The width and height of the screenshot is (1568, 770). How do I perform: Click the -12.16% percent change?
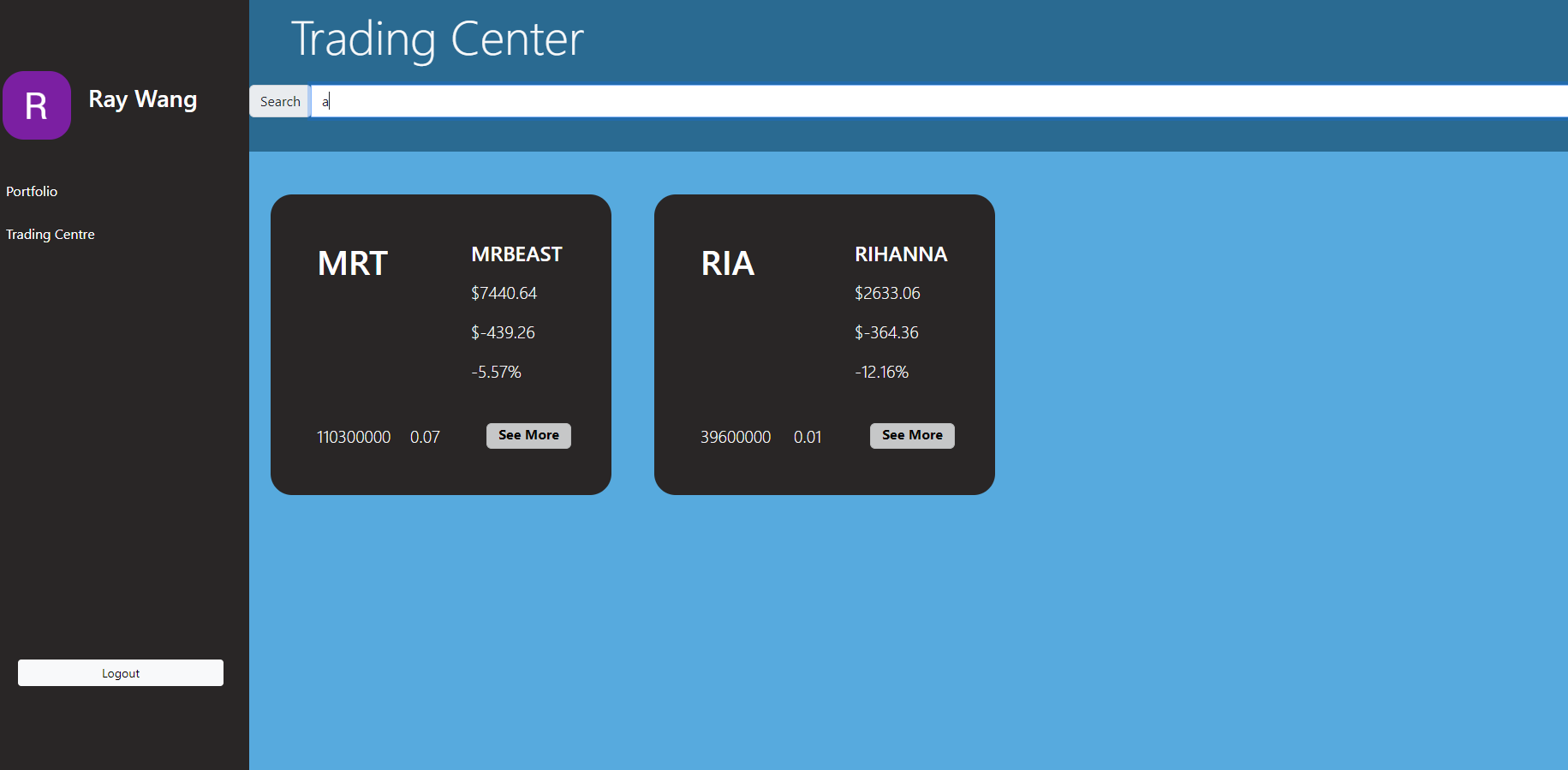881,372
